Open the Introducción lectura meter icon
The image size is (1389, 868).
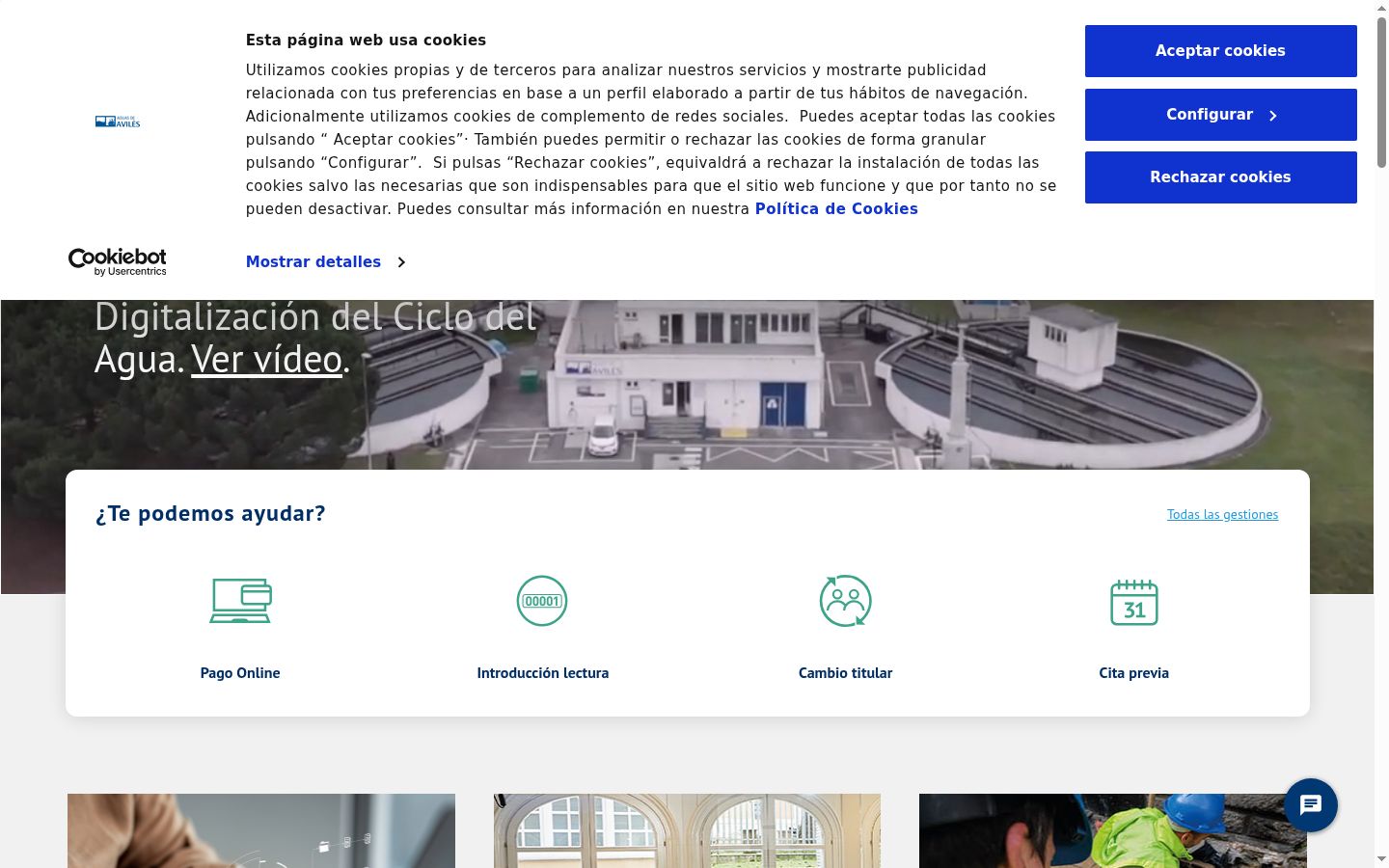point(542,601)
